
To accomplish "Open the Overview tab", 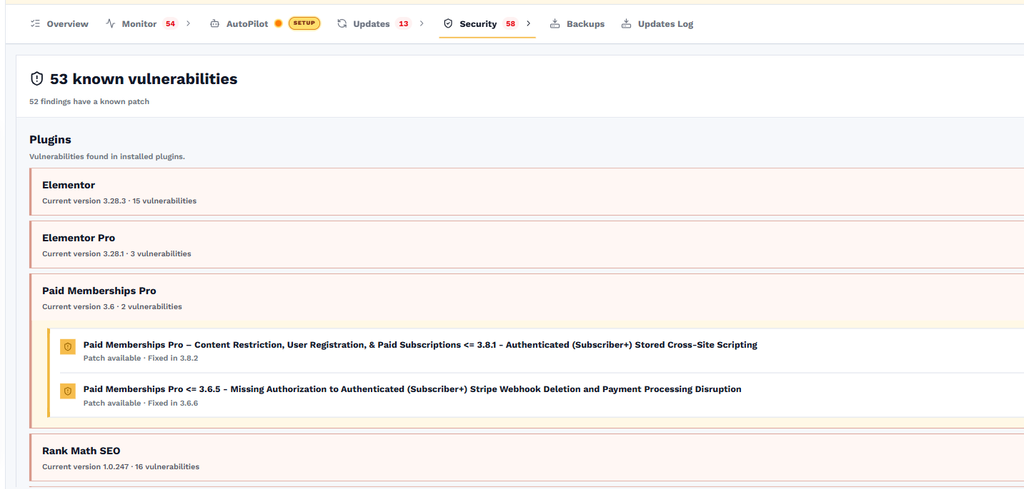I will (59, 24).
